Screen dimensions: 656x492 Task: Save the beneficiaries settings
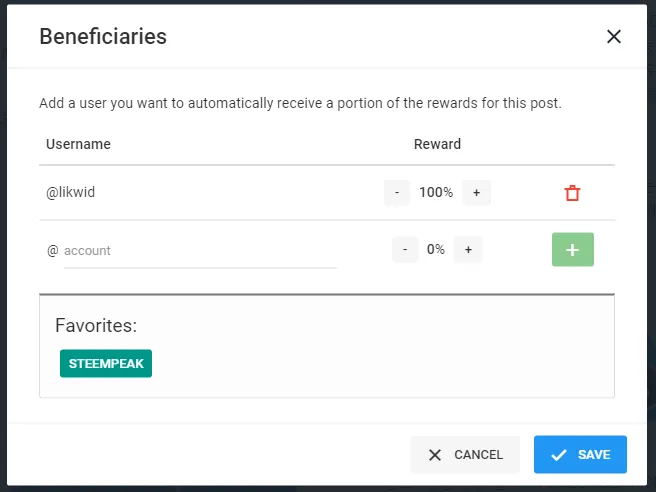580,454
